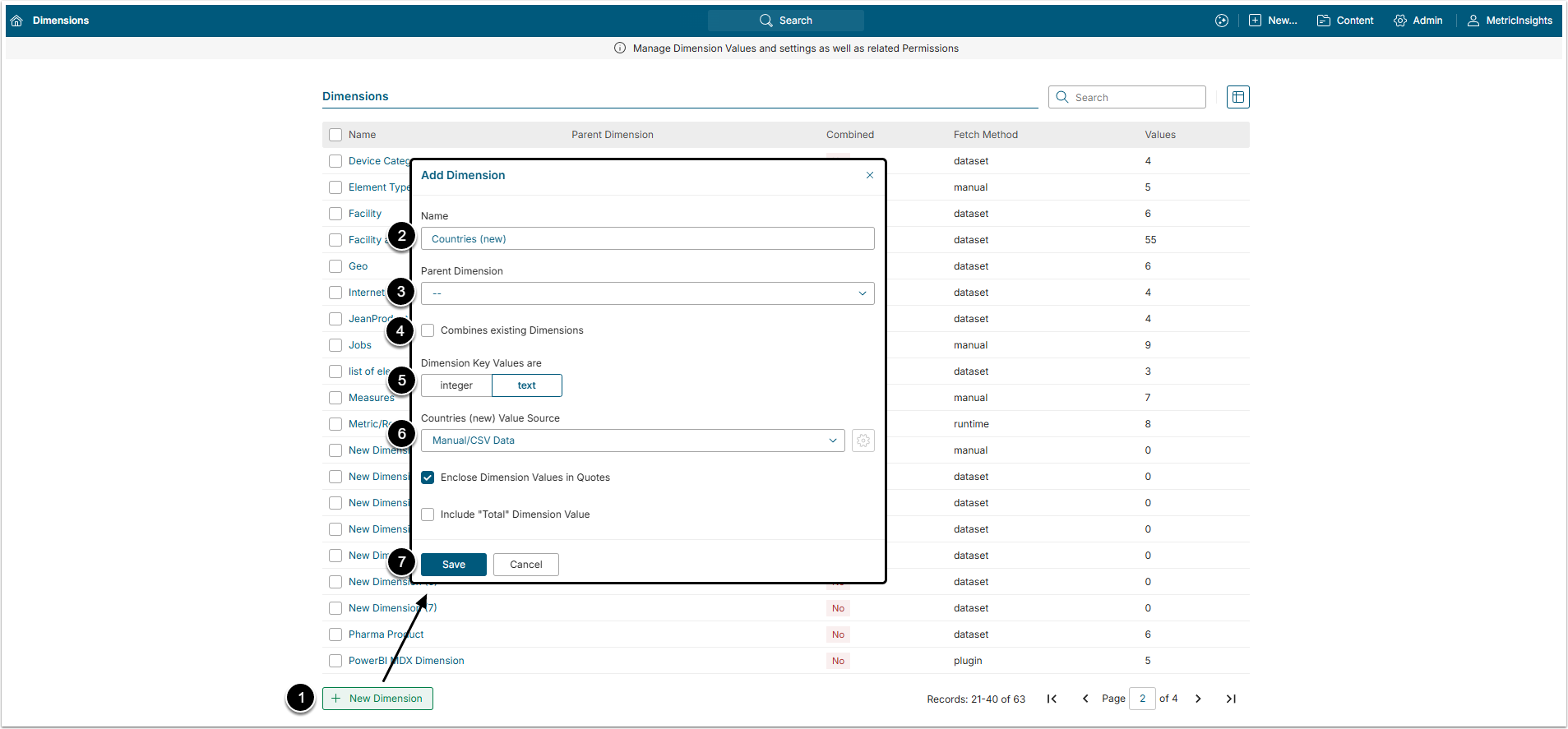Save the new dimension
This screenshot has width=1568, height=729.
(x=454, y=565)
